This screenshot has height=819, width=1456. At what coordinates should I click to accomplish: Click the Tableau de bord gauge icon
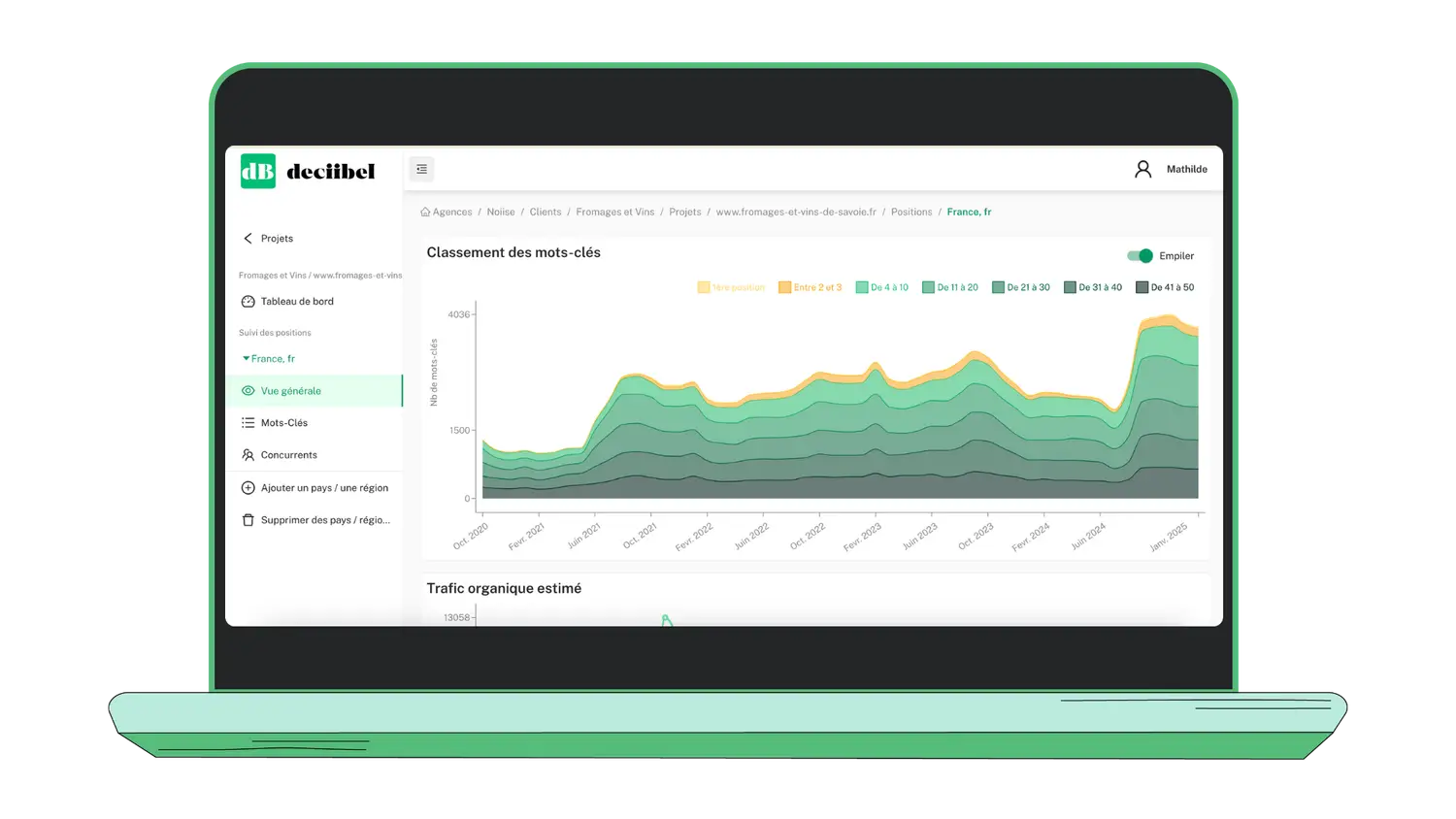(x=248, y=302)
